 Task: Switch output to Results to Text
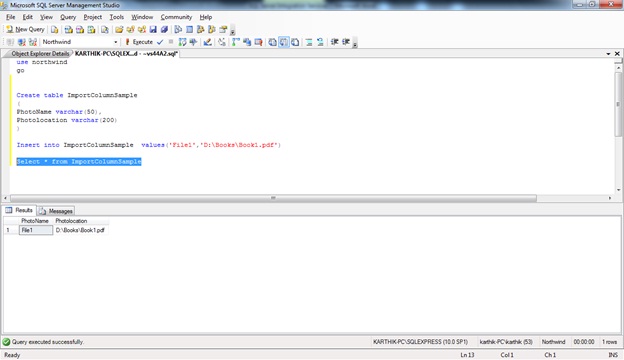tap(272, 42)
